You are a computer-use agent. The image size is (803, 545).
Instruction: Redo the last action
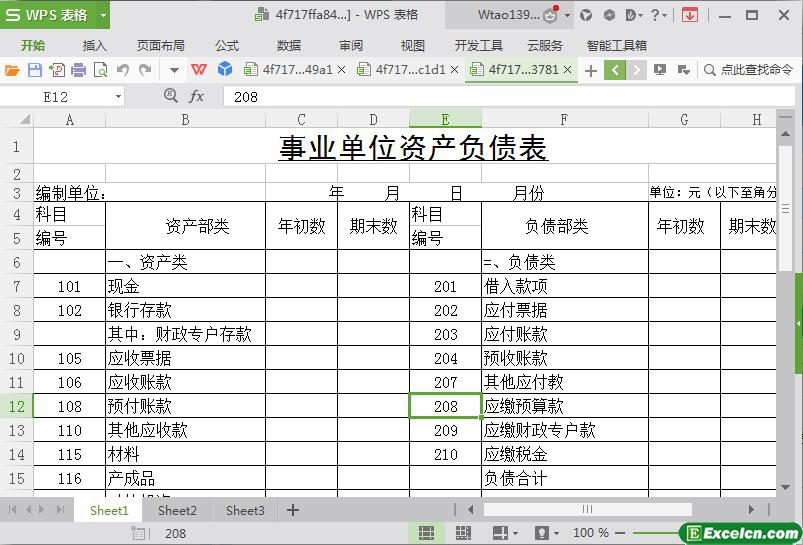(x=145, y=70)
